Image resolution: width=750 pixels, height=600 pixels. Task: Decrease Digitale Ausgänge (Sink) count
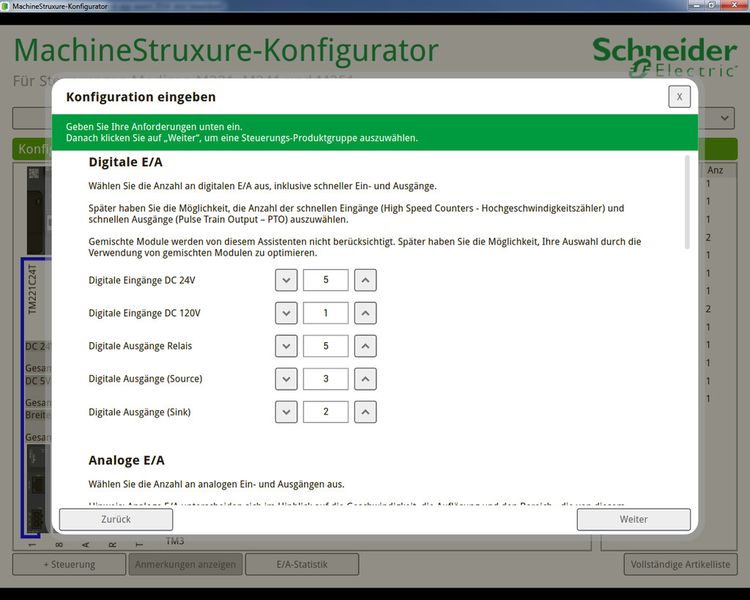286,412
